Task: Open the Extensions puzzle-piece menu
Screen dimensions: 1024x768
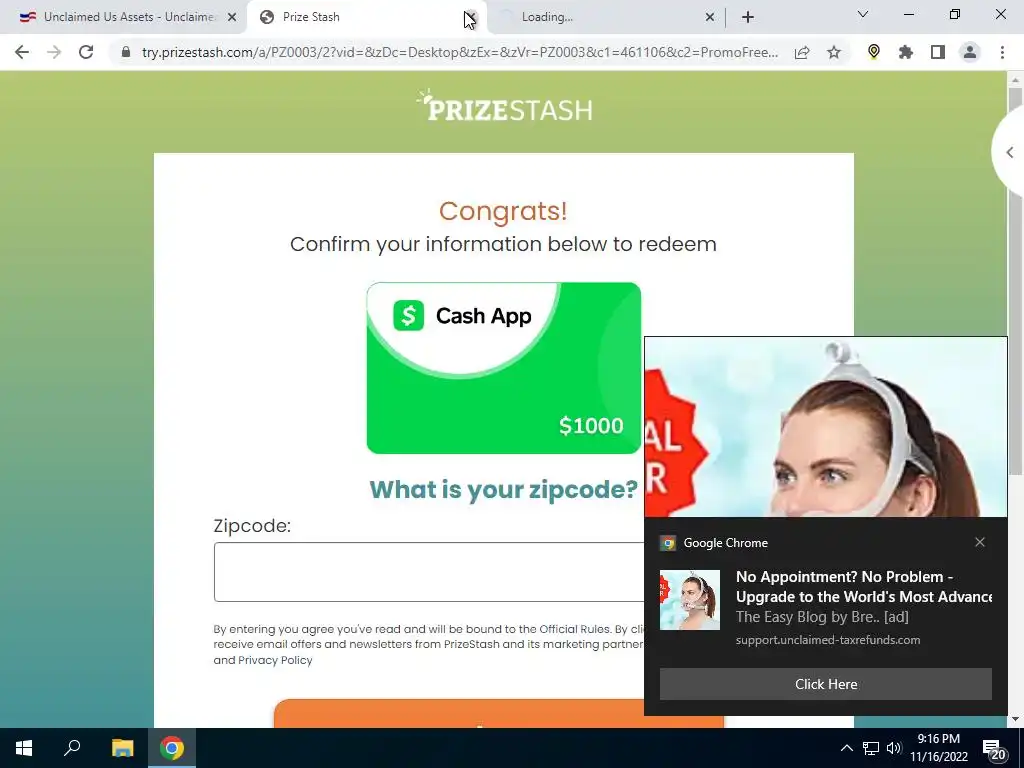Action: (x=906, y=52)
